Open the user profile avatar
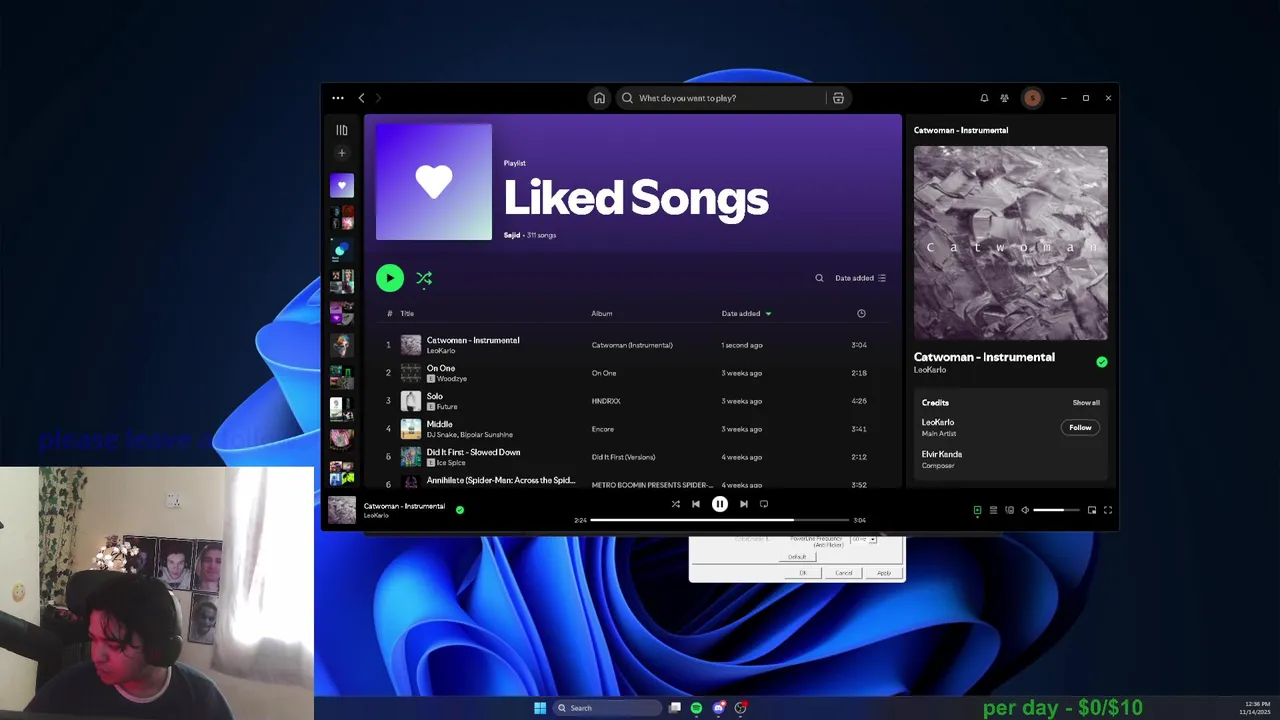1280x720 pixels. (x=1032, y=98)
